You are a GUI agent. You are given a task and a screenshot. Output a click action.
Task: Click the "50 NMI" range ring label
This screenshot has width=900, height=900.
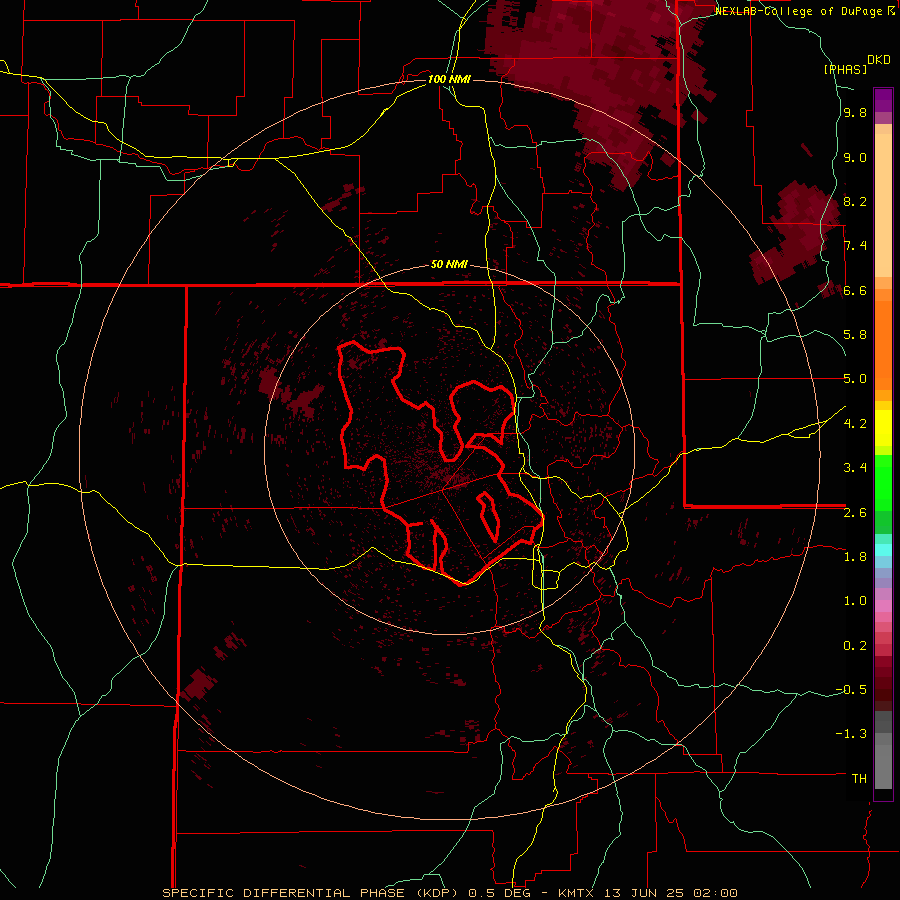click(449, 264)
